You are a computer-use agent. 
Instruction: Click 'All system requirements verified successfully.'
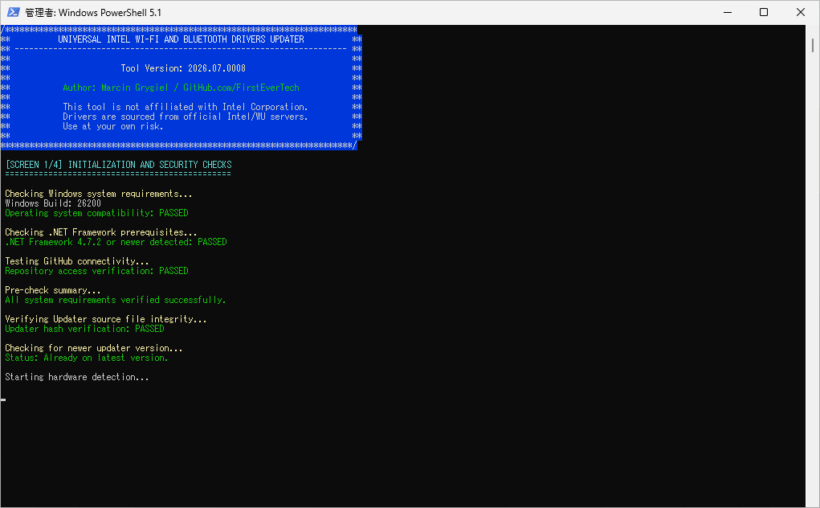[116, 300]
